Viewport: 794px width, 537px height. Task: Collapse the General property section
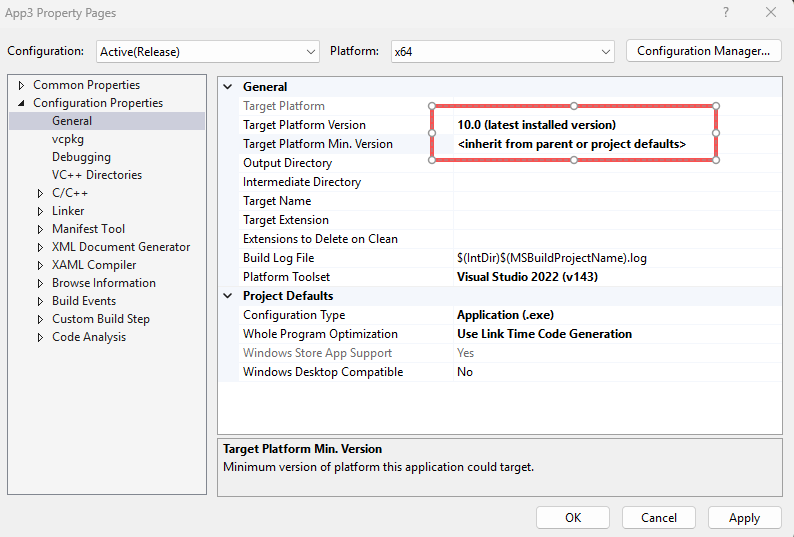[x=229, y=87]
